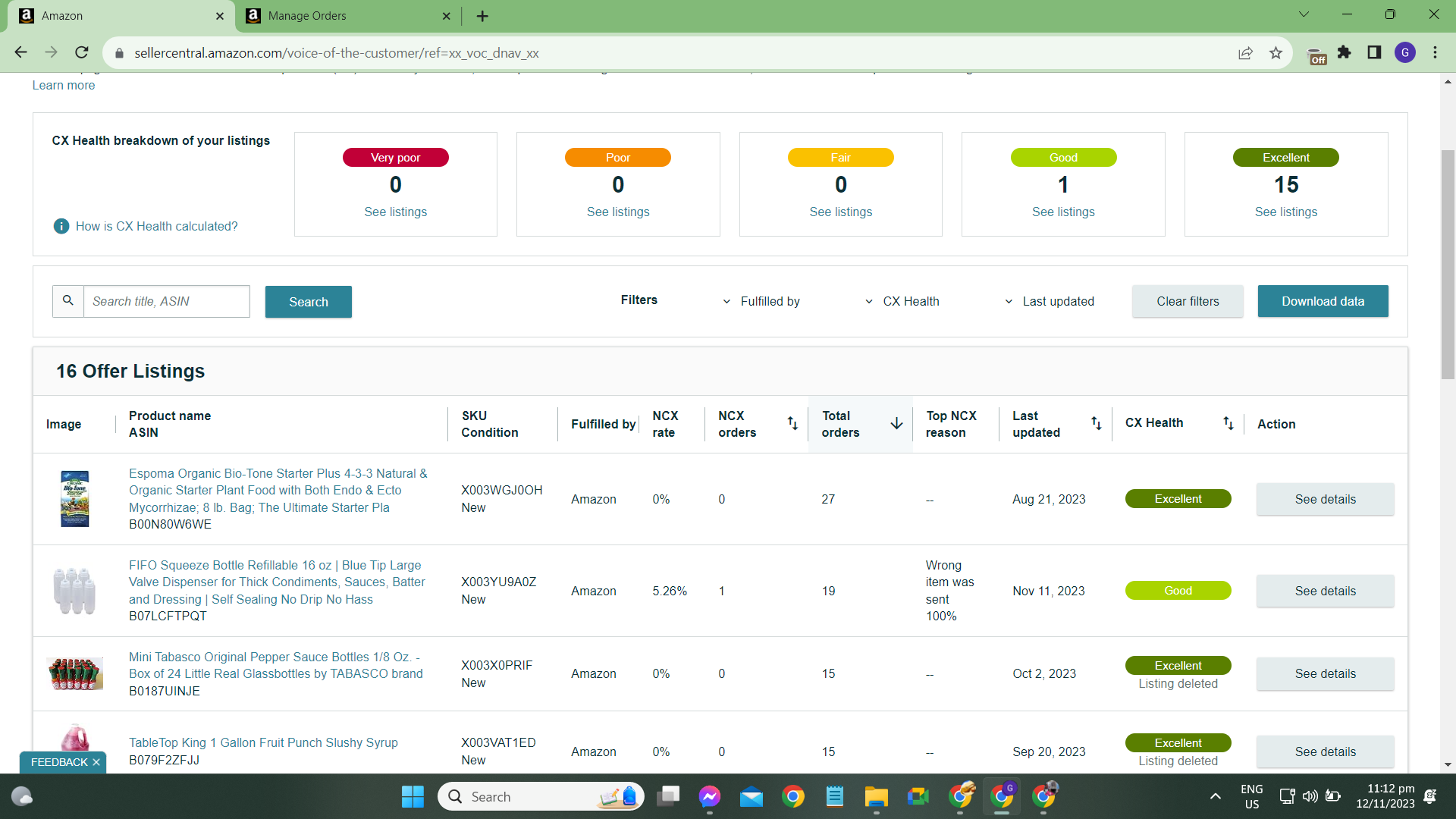
Task: Open the Notepad app in the taskbar
Action: click(835, 796)
